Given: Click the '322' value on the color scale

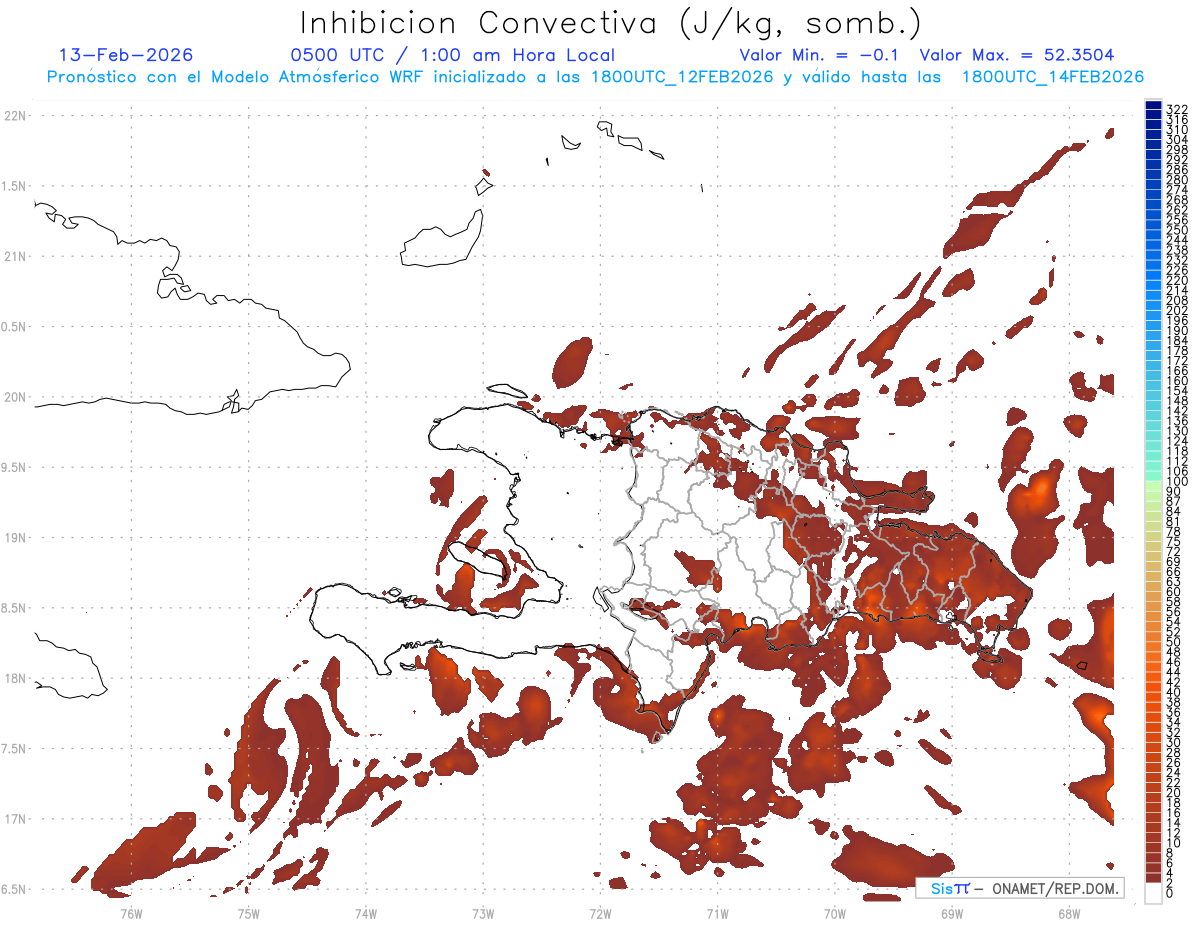Looking at the screenshot, I should [x=1177, y=109].
